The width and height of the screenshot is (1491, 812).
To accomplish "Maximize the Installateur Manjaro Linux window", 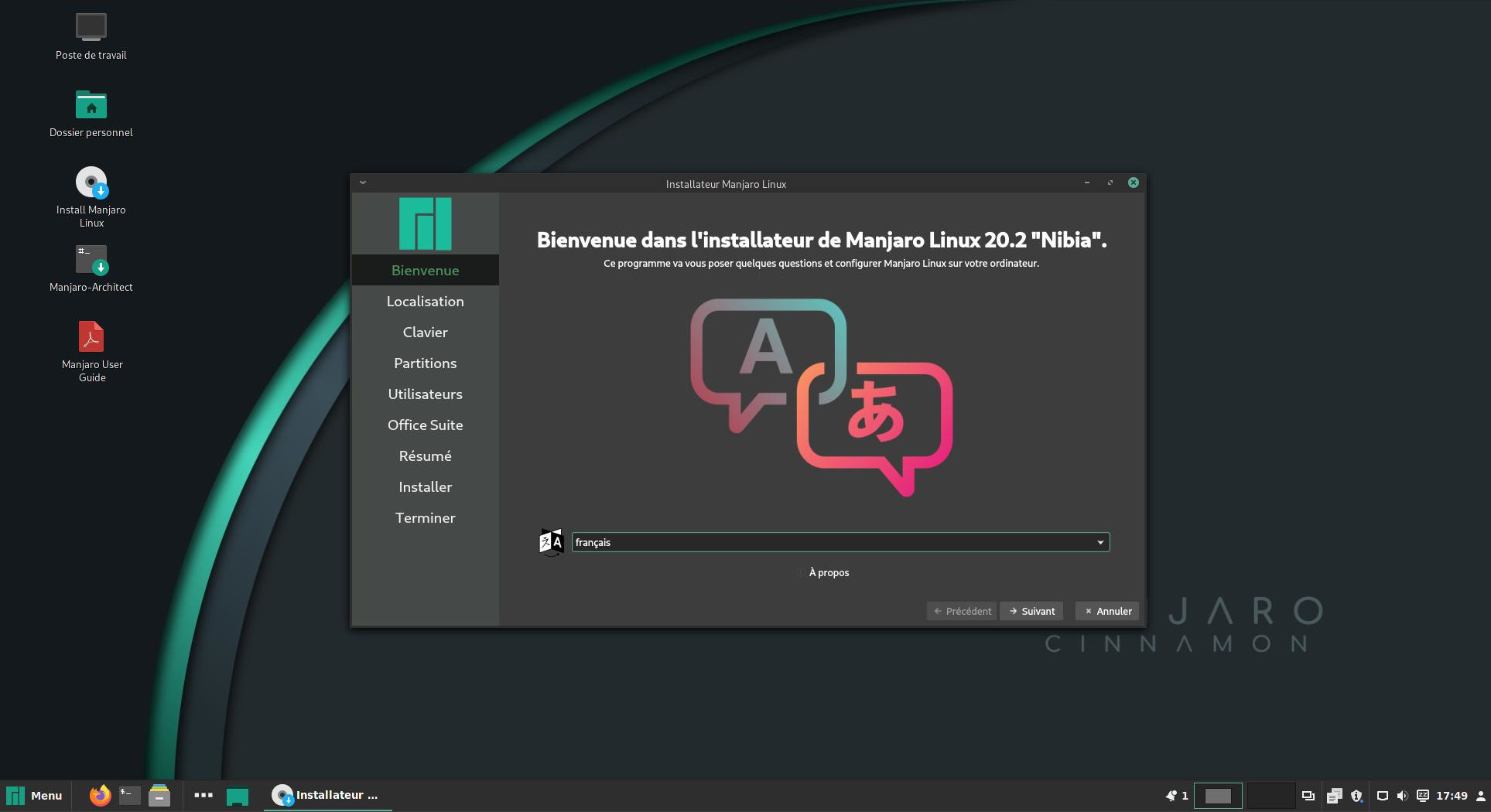I will coord(1110,183).
